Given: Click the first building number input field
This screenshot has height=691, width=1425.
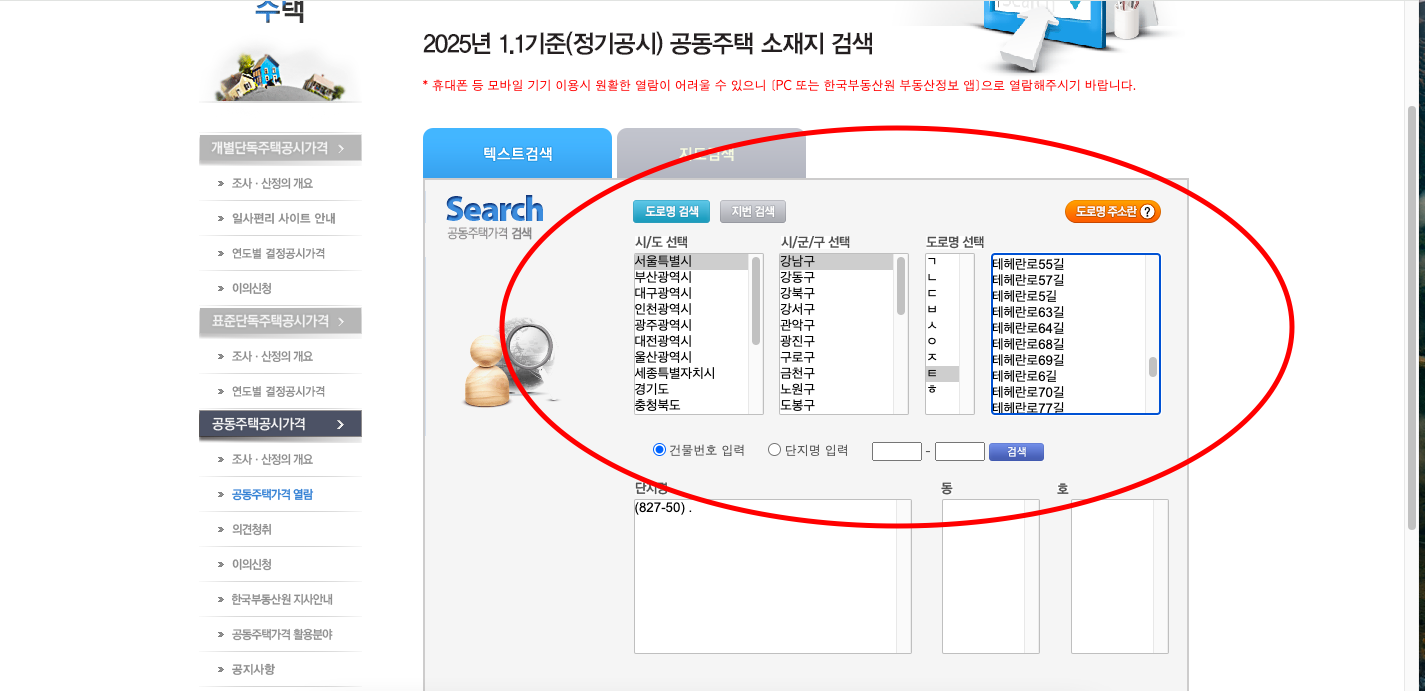Looking at the screenshot, I should [x=897, y=451].
